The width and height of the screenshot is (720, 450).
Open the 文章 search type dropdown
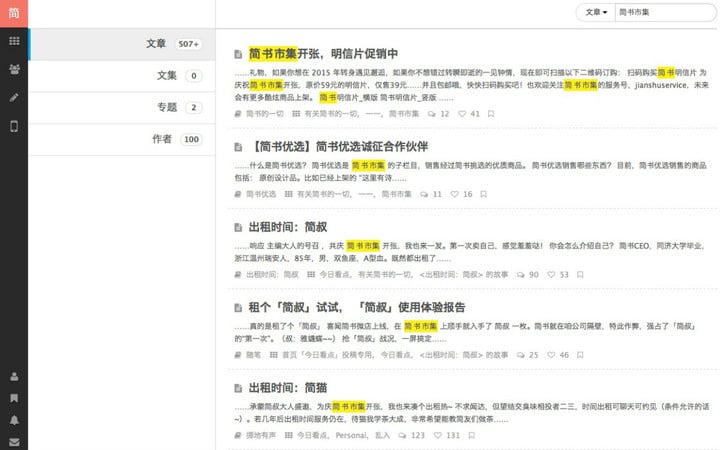596,12
